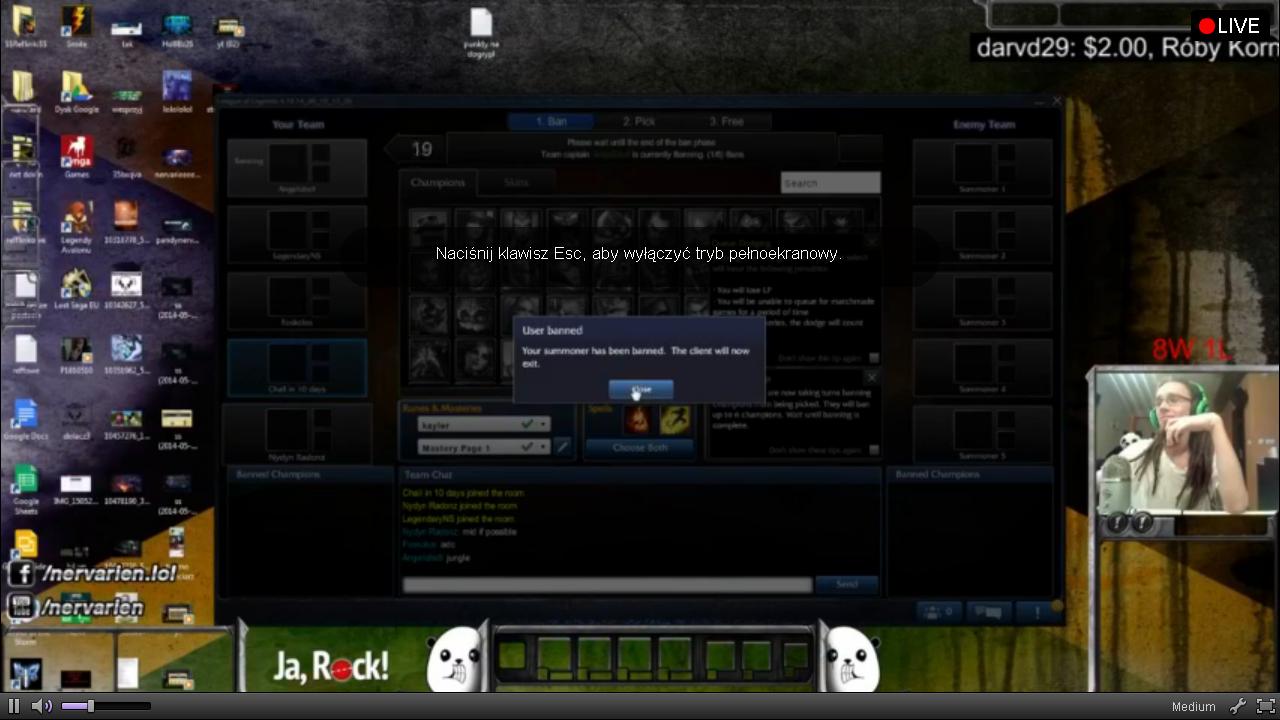Toggle fullscreen mode in the video player
This screenshot has width=1280, height=720.
[1265, 706]
